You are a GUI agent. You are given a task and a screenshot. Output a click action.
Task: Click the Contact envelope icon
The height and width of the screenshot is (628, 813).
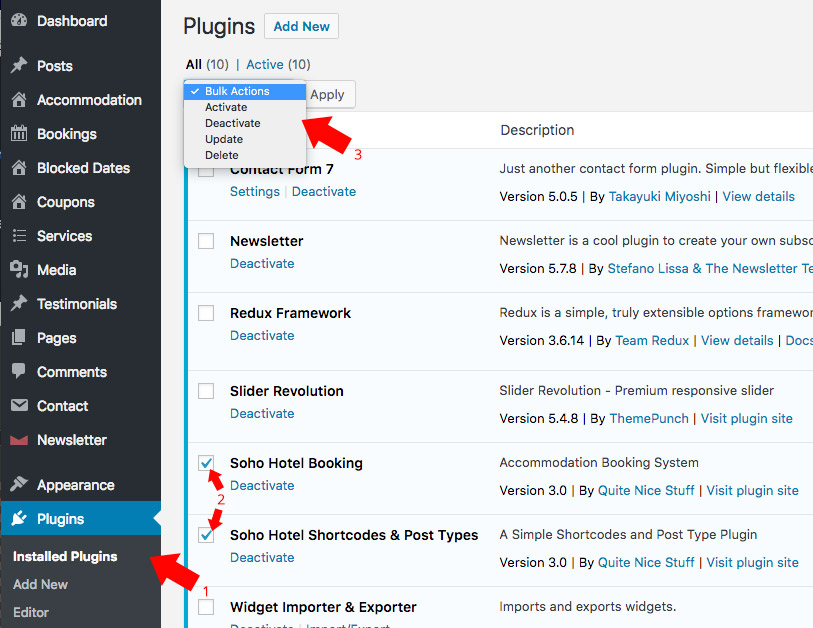(19, 406)
